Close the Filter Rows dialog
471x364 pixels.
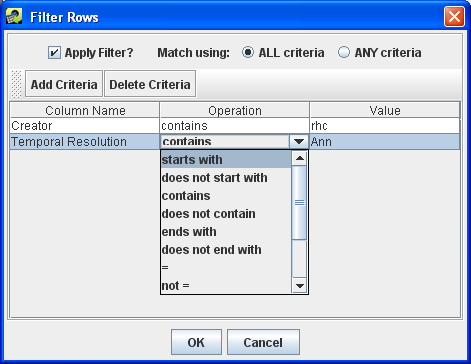point(454,16)
